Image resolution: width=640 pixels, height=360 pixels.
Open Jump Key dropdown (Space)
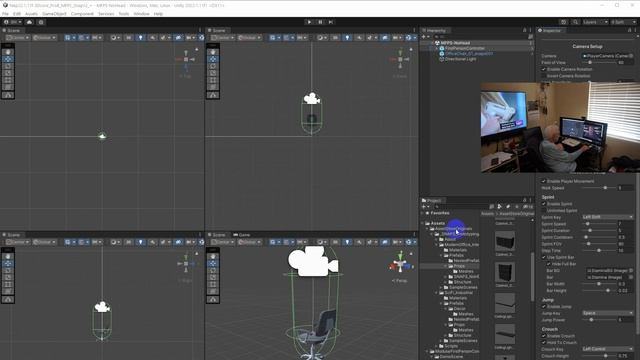pos(608,313)
